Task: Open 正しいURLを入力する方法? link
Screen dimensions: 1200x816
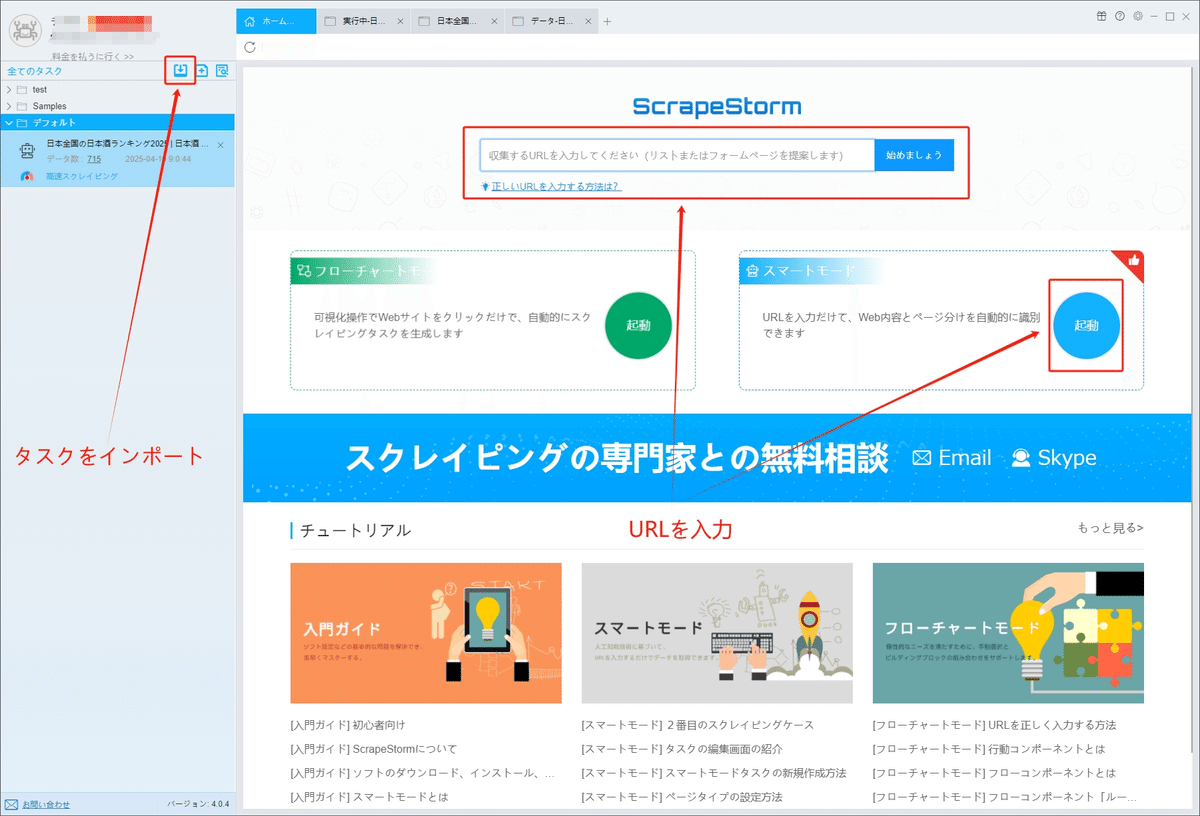Action: coord(556,186)
